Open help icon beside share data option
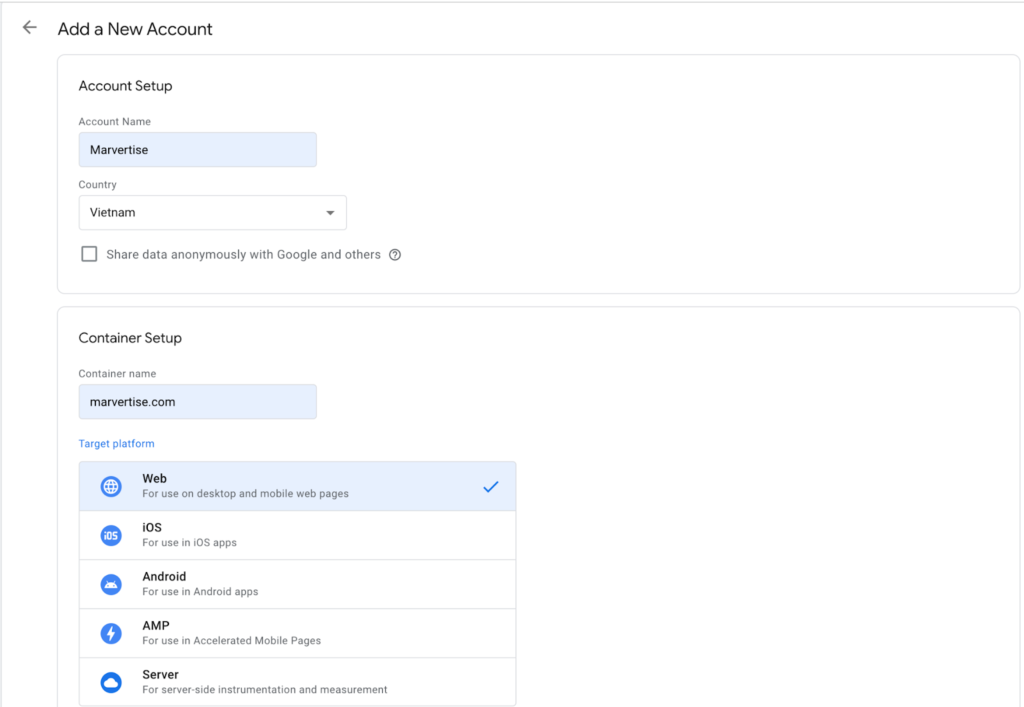This screenshot has width=1024, height=707. (395, 255)
